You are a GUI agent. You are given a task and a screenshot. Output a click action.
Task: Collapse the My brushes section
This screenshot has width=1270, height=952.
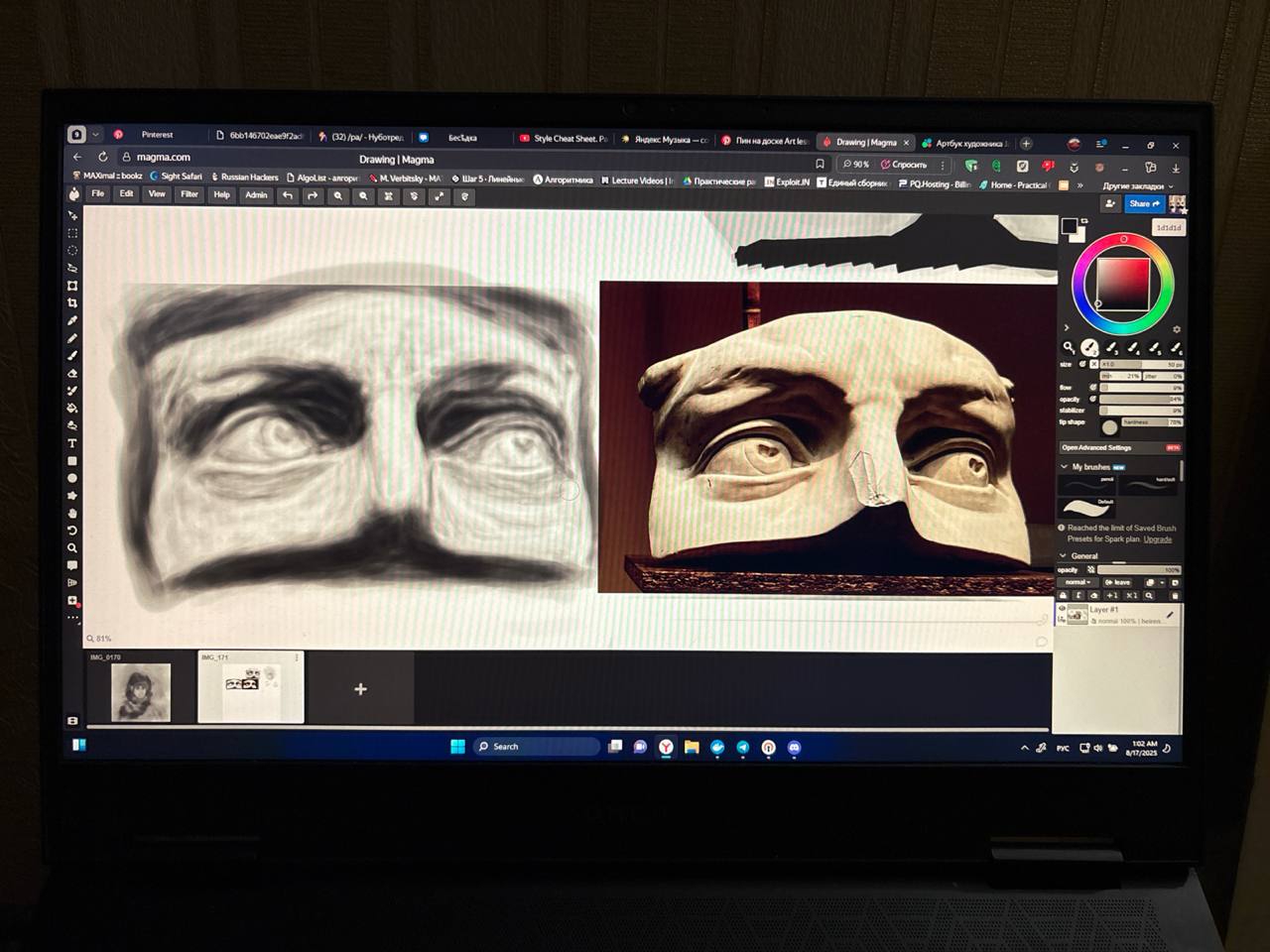[x=1065, y=467]
